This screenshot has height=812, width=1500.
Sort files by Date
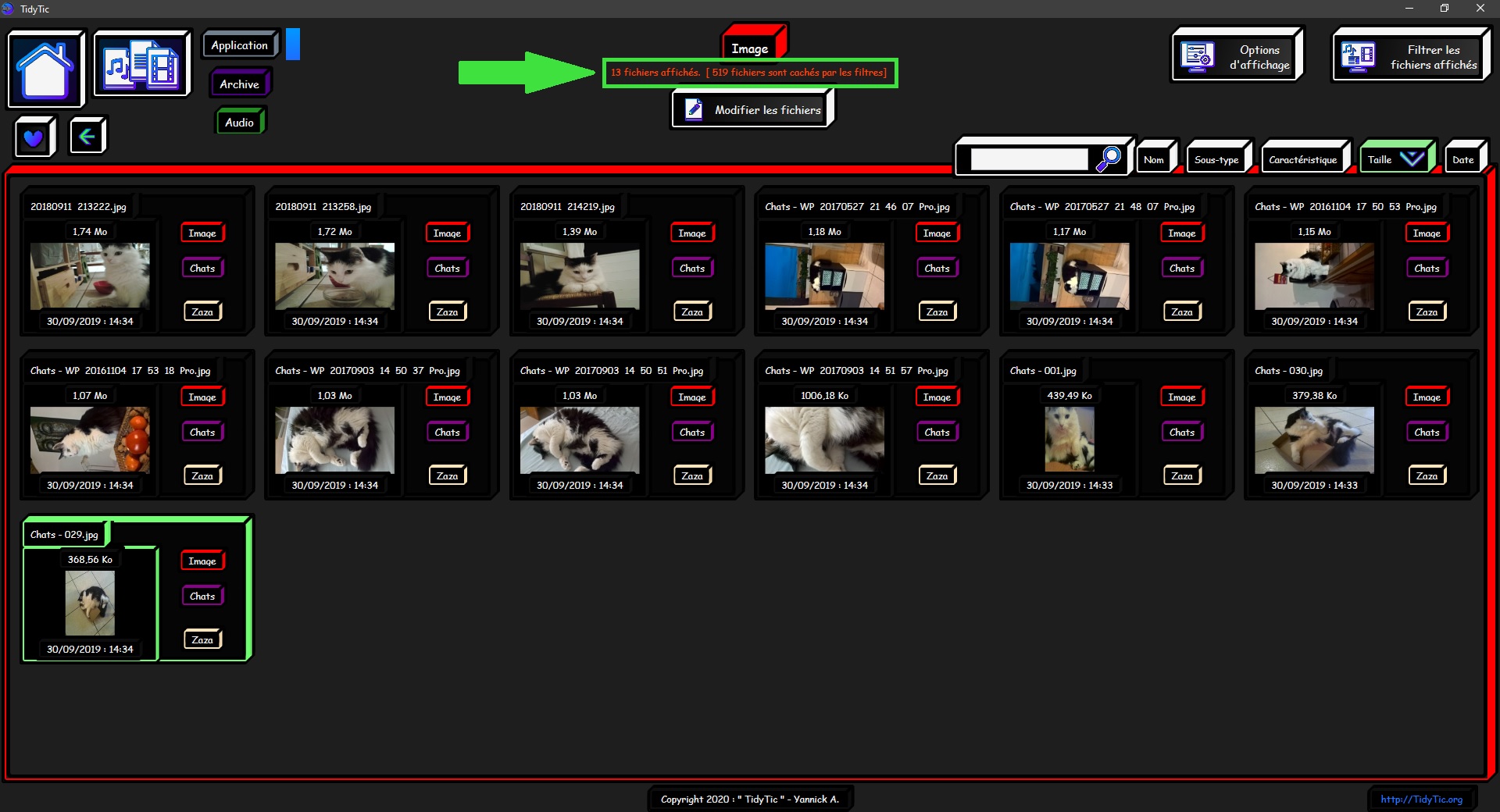pyautogui.click(x=1464, y=159)
